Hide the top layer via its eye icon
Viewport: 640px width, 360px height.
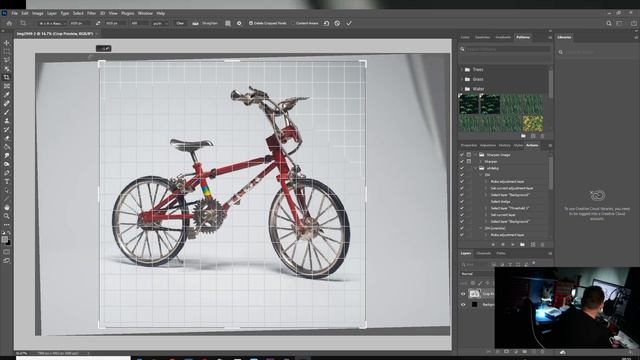463,294
